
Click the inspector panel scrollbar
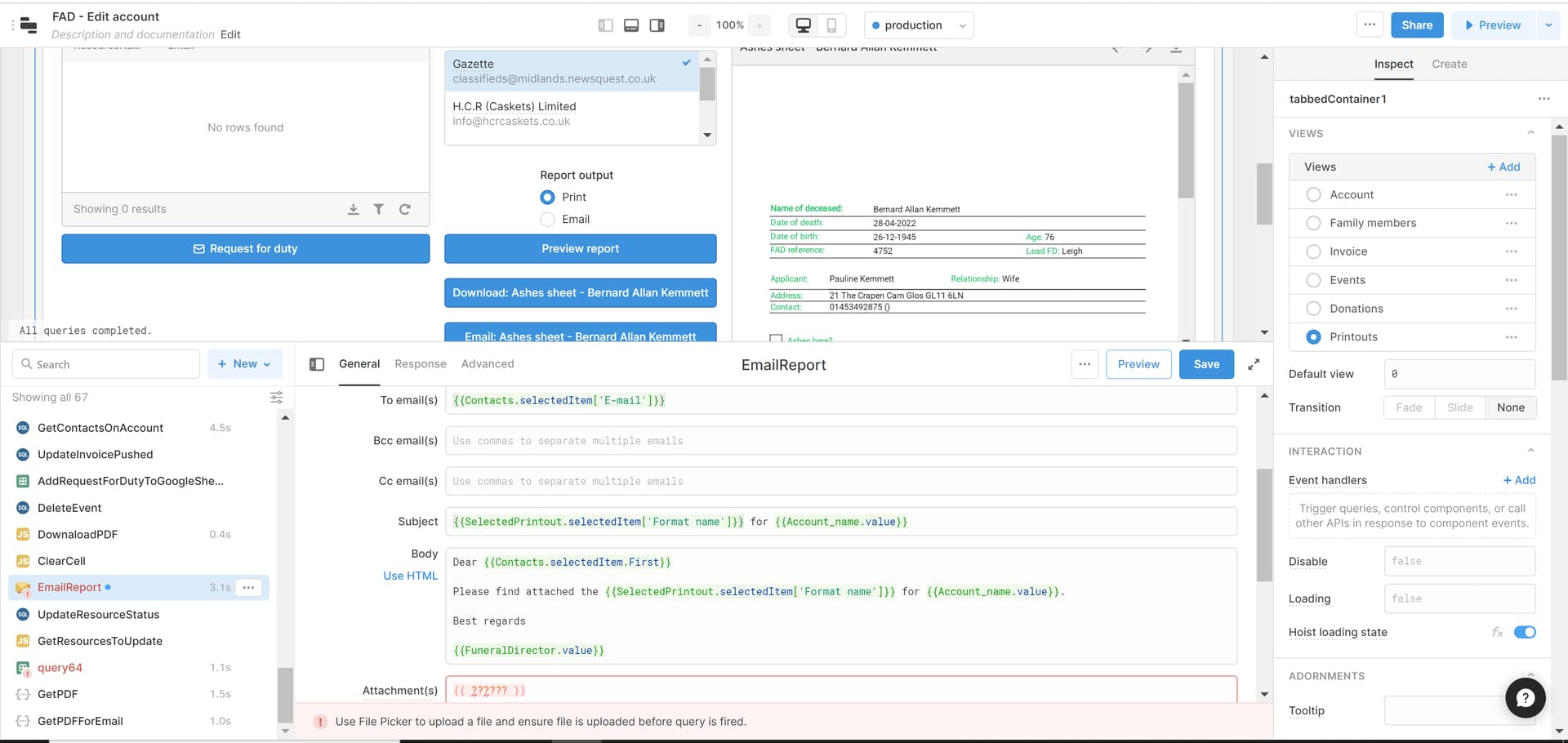coord(1559,258)
